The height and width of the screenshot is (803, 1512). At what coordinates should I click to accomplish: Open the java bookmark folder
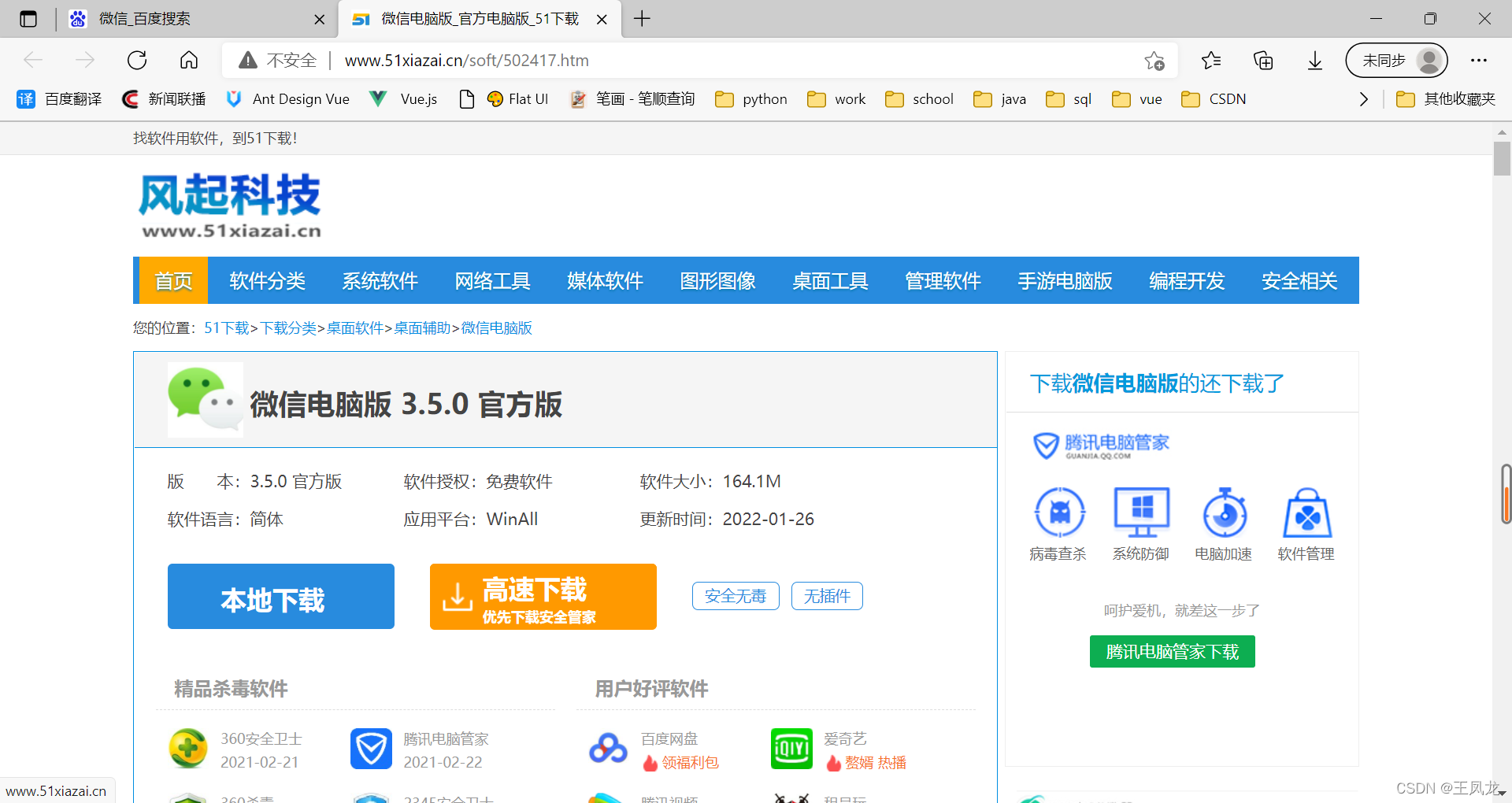(x=1000, y=99)
